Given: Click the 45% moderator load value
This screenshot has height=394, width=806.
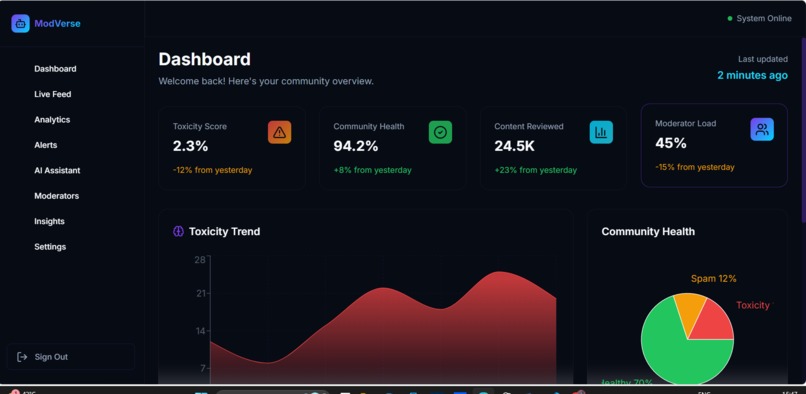Looking at the screenshot, I should coord(671,144).
